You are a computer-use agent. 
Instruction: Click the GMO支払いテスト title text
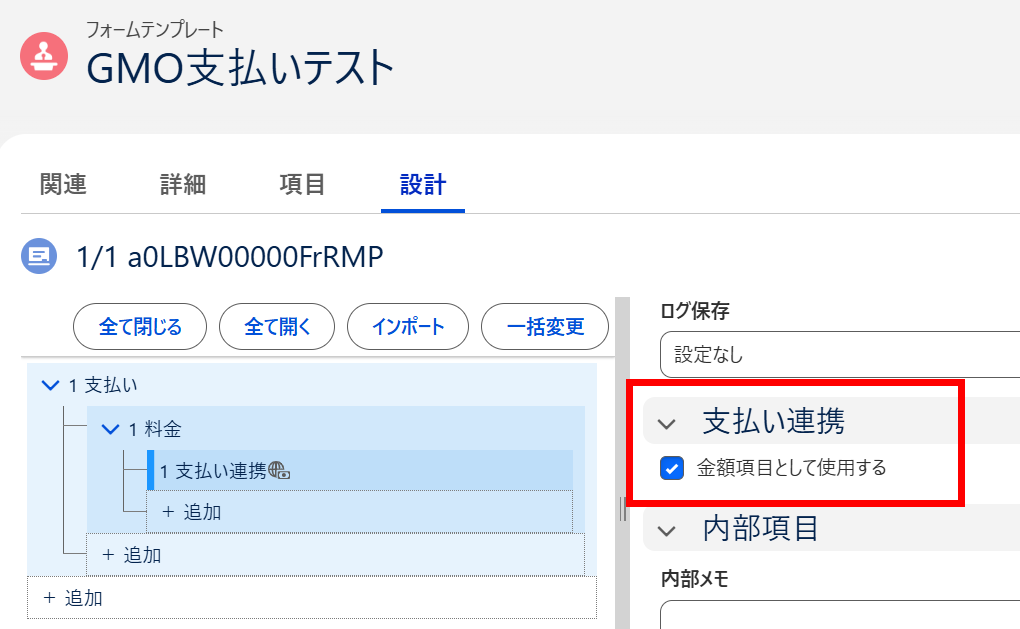[x=240, y=68]
